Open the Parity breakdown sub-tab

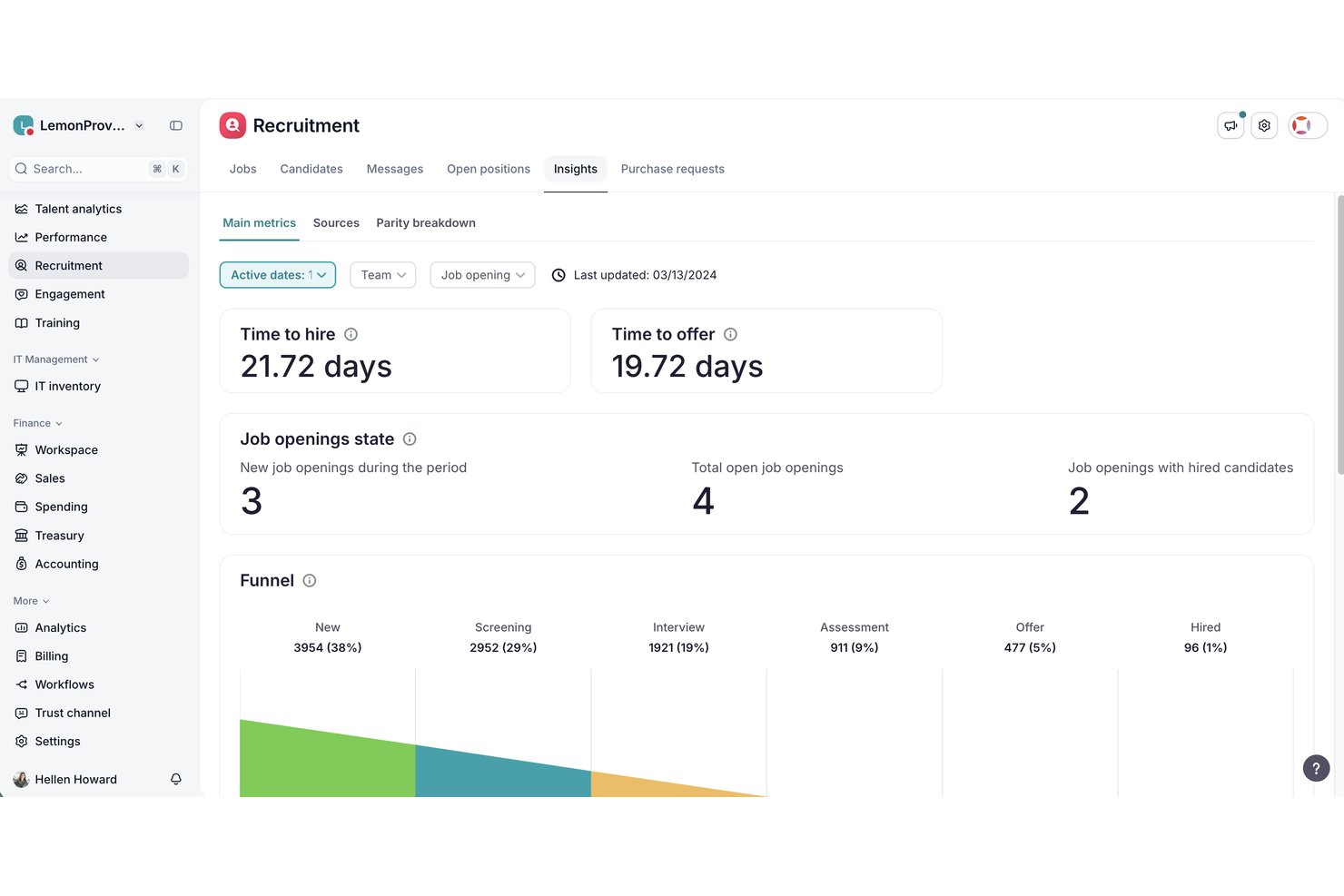click(x=426, y=223)
